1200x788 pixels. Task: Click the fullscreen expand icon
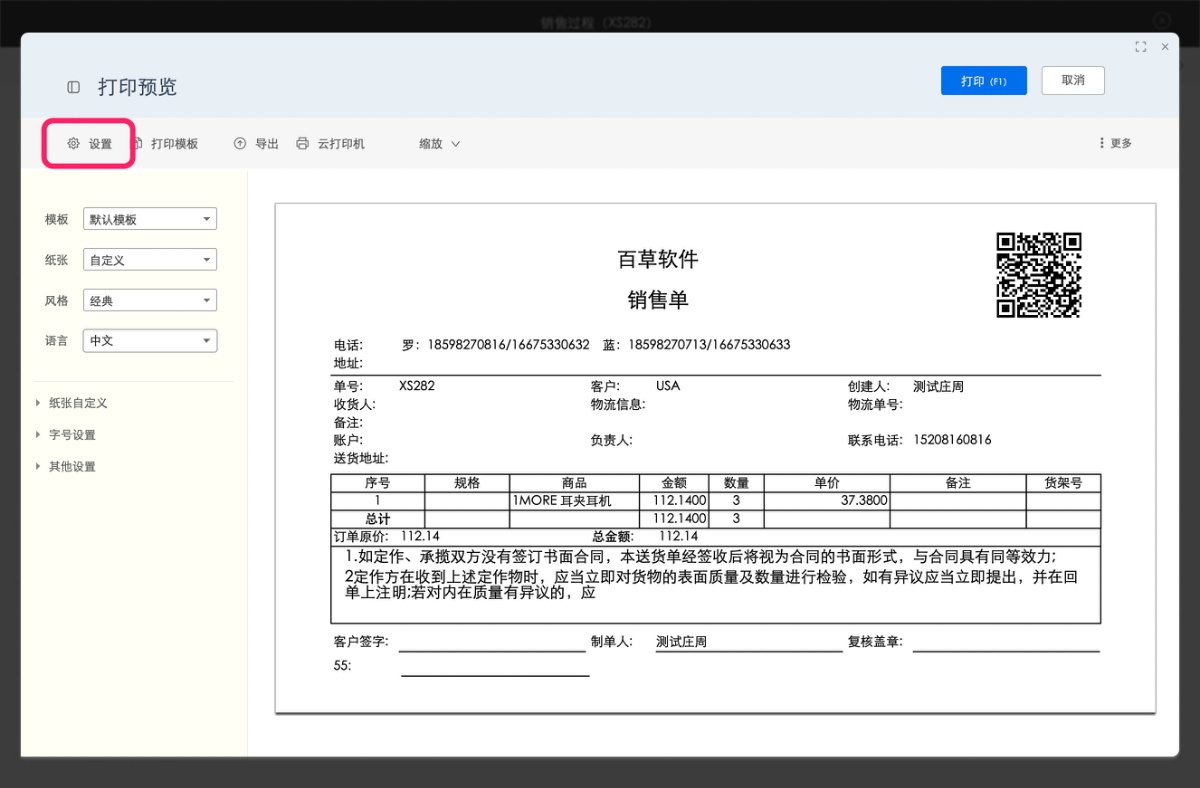coord(1141,47)
